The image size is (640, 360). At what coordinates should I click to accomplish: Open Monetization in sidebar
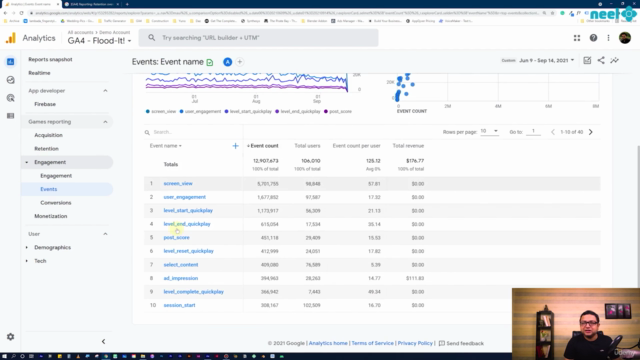click(51, 216)
